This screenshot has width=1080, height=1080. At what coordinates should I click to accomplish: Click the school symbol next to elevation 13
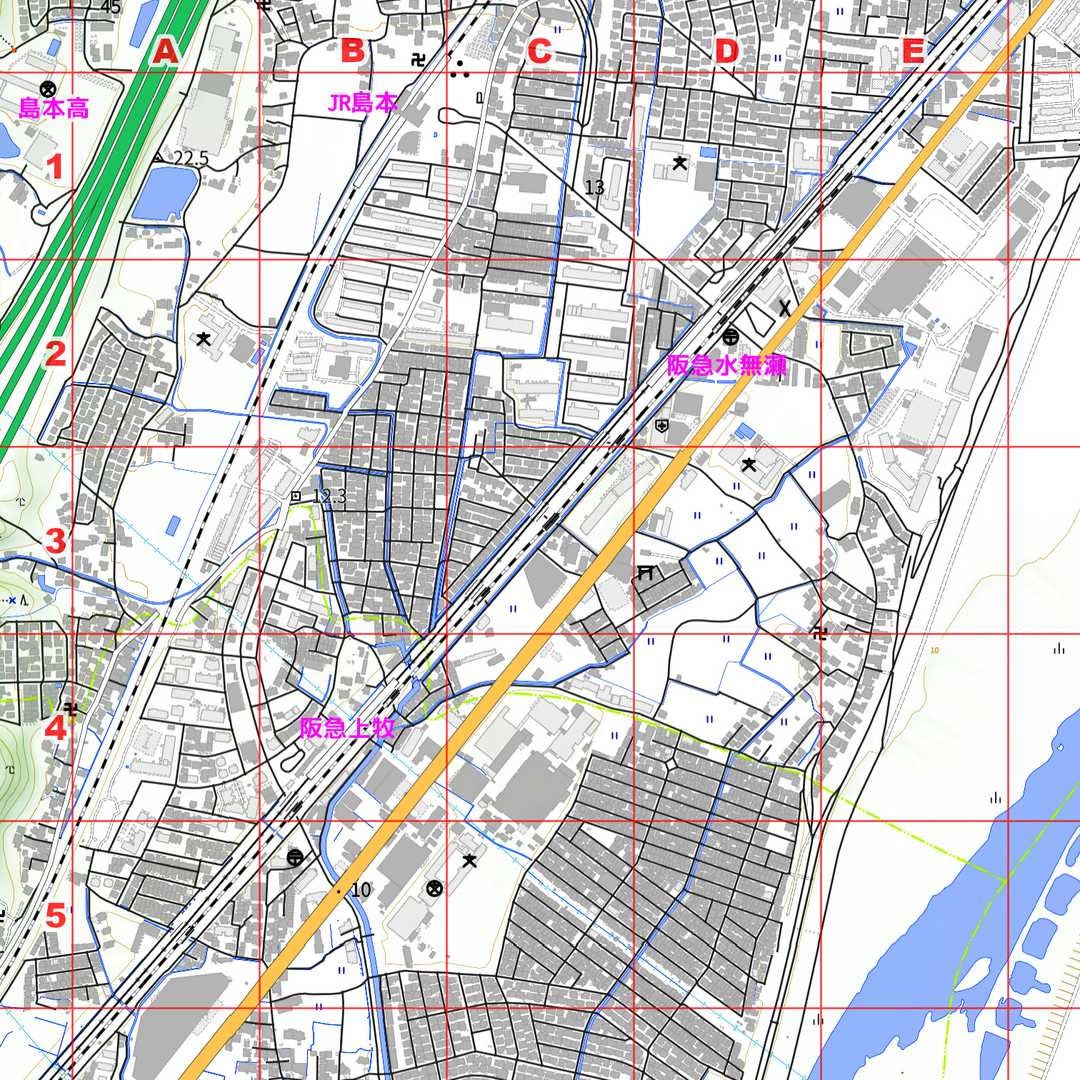680,163
